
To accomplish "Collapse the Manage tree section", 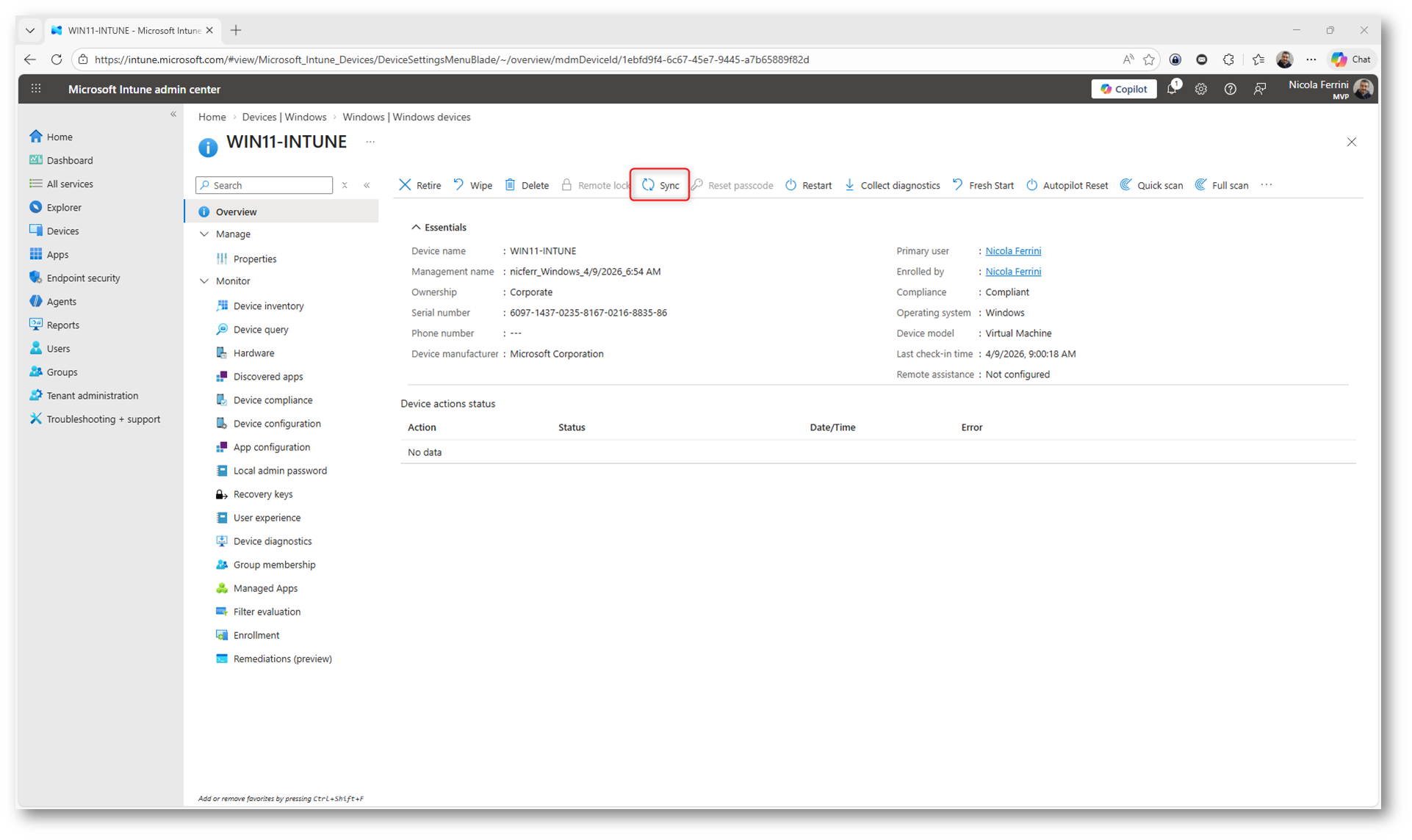I will [204, 234].
